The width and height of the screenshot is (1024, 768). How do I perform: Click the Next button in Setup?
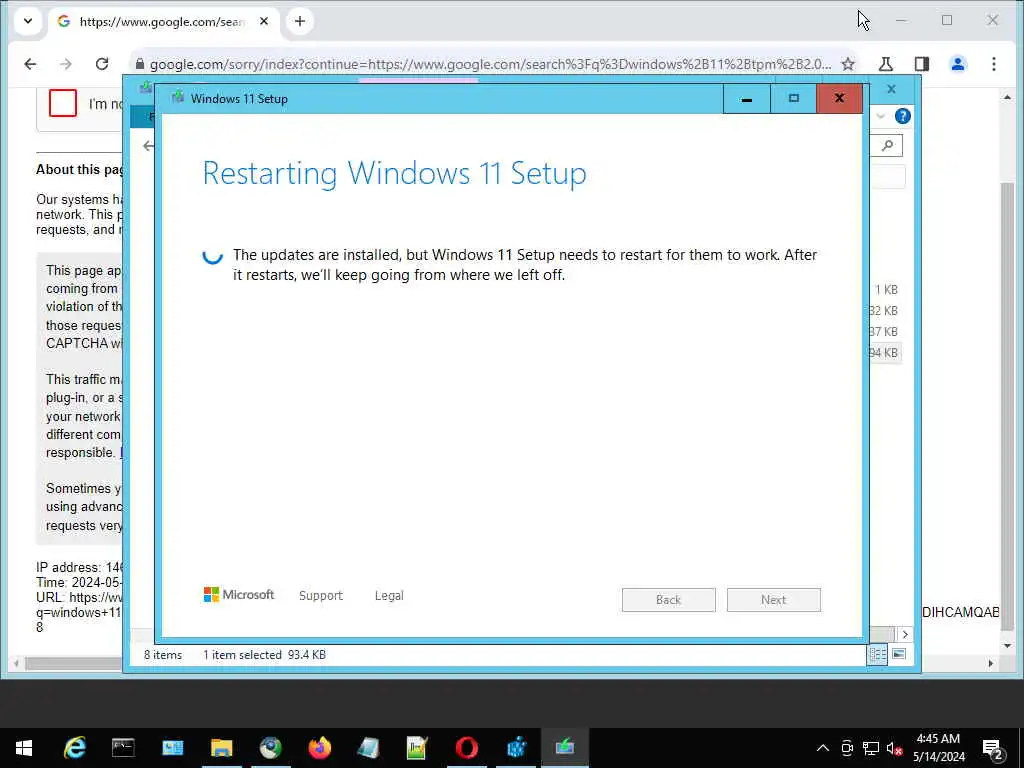point(773,600)
